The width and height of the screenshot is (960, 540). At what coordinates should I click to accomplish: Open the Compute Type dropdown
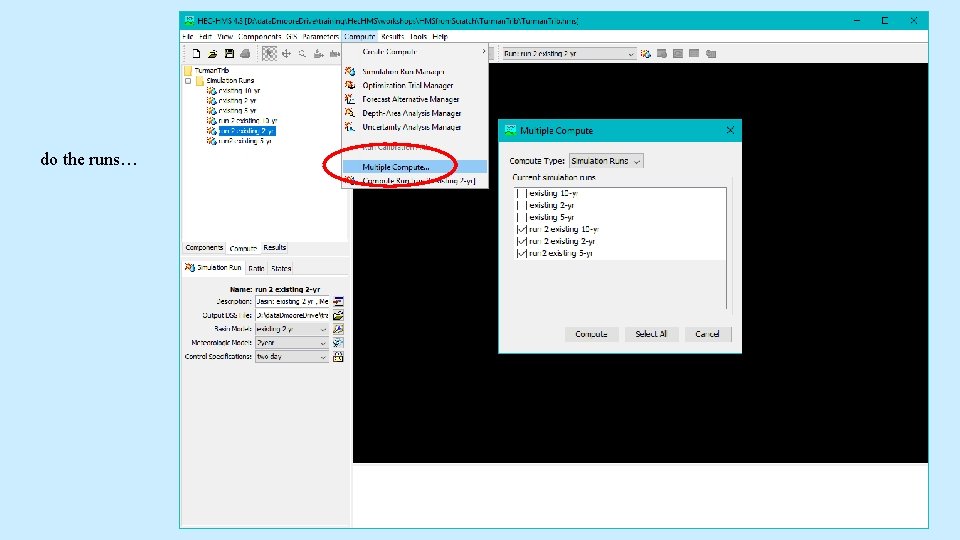[x=606, y=161]
